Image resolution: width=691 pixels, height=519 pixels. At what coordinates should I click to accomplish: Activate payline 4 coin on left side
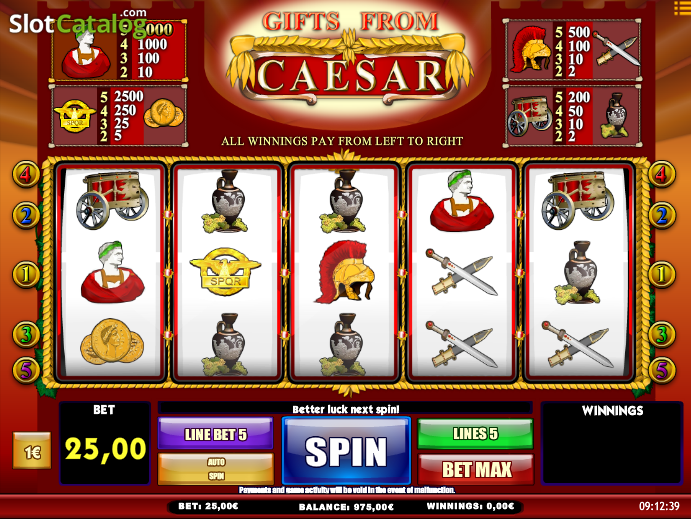click(26, 174)
